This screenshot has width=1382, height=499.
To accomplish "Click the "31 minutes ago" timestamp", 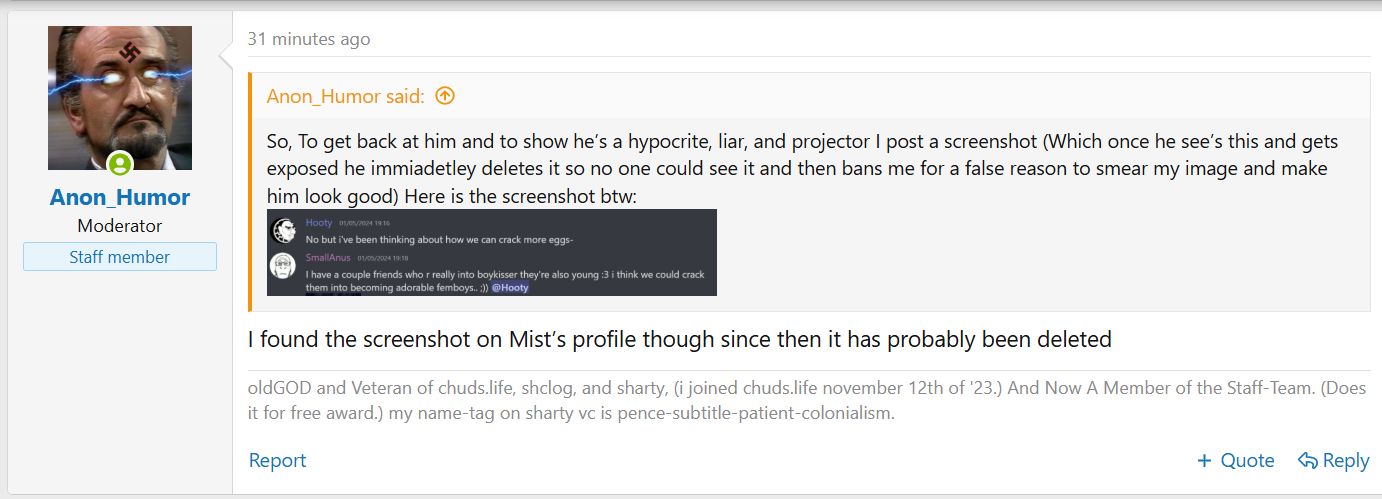I will [309, 39].
